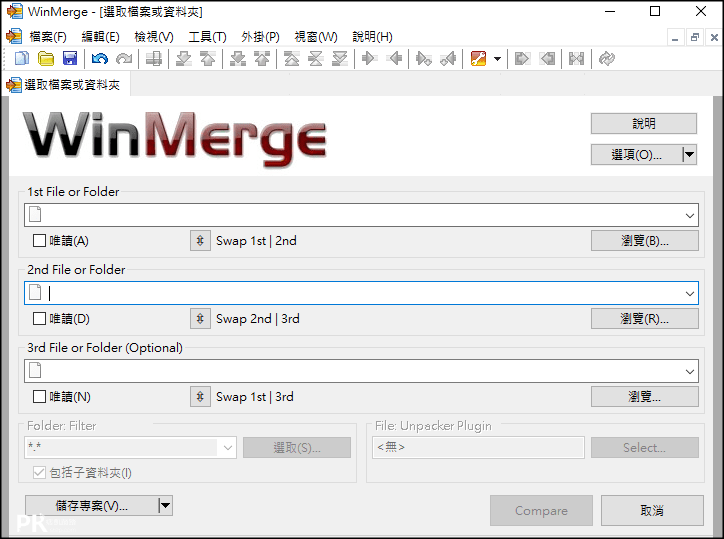The height and width of the screenshot is (539, 724).
Task: Click the Current Difference toolbar icon
Action: click(x=316, y=59)
